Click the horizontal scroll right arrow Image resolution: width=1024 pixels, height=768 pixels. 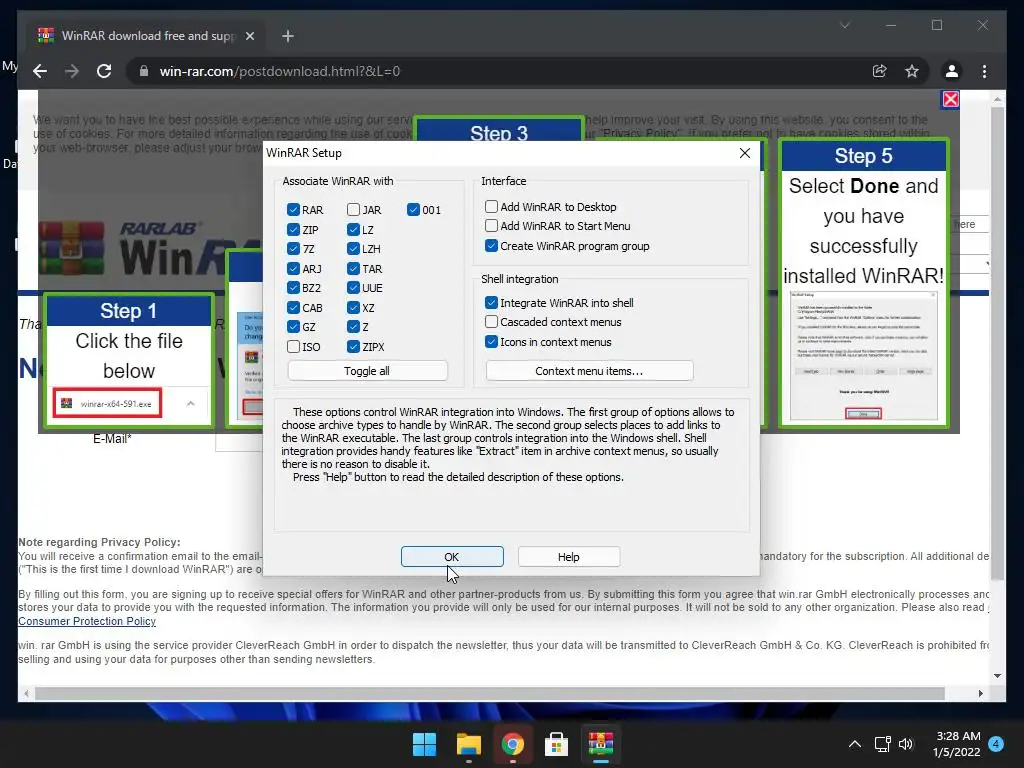980,693
